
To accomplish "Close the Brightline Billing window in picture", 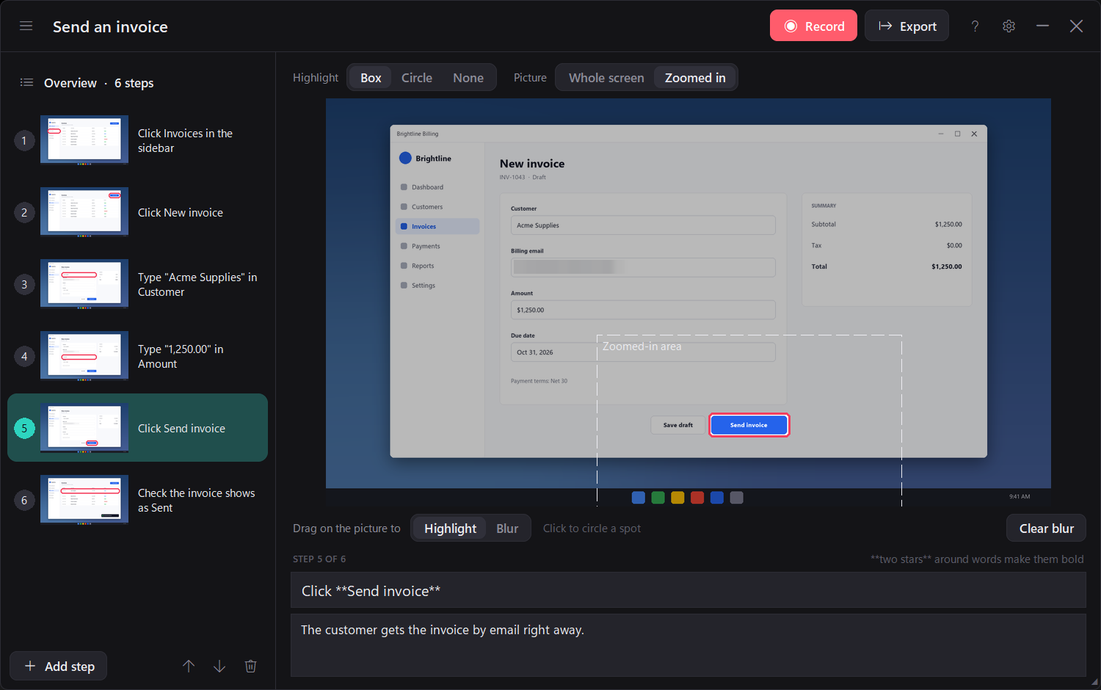I will (974, 134).
